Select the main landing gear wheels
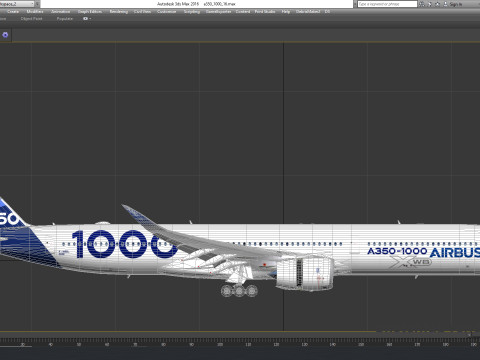 point(239,290)
